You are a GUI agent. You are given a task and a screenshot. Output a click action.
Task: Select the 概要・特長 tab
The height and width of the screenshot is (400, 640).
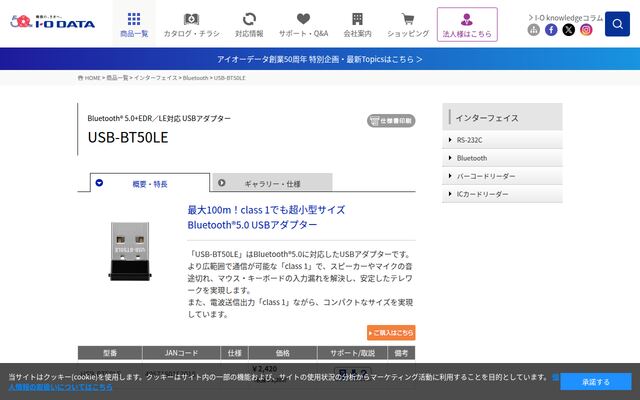[x=150, y=183]
